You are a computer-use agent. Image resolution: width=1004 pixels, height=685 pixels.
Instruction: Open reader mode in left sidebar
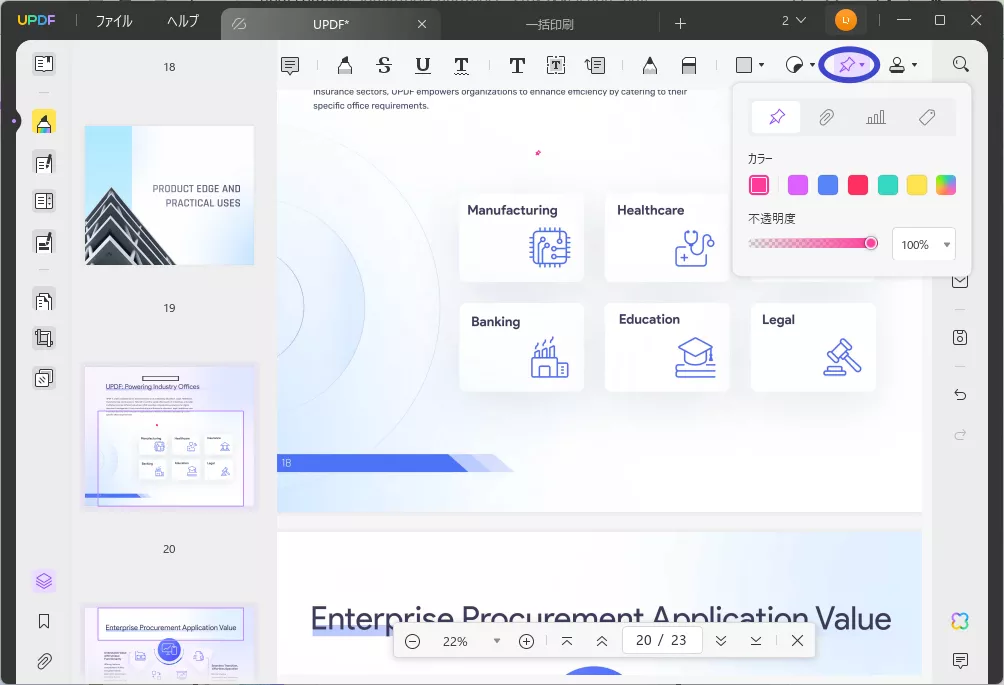pyautogui.click(x=44, y=63)
